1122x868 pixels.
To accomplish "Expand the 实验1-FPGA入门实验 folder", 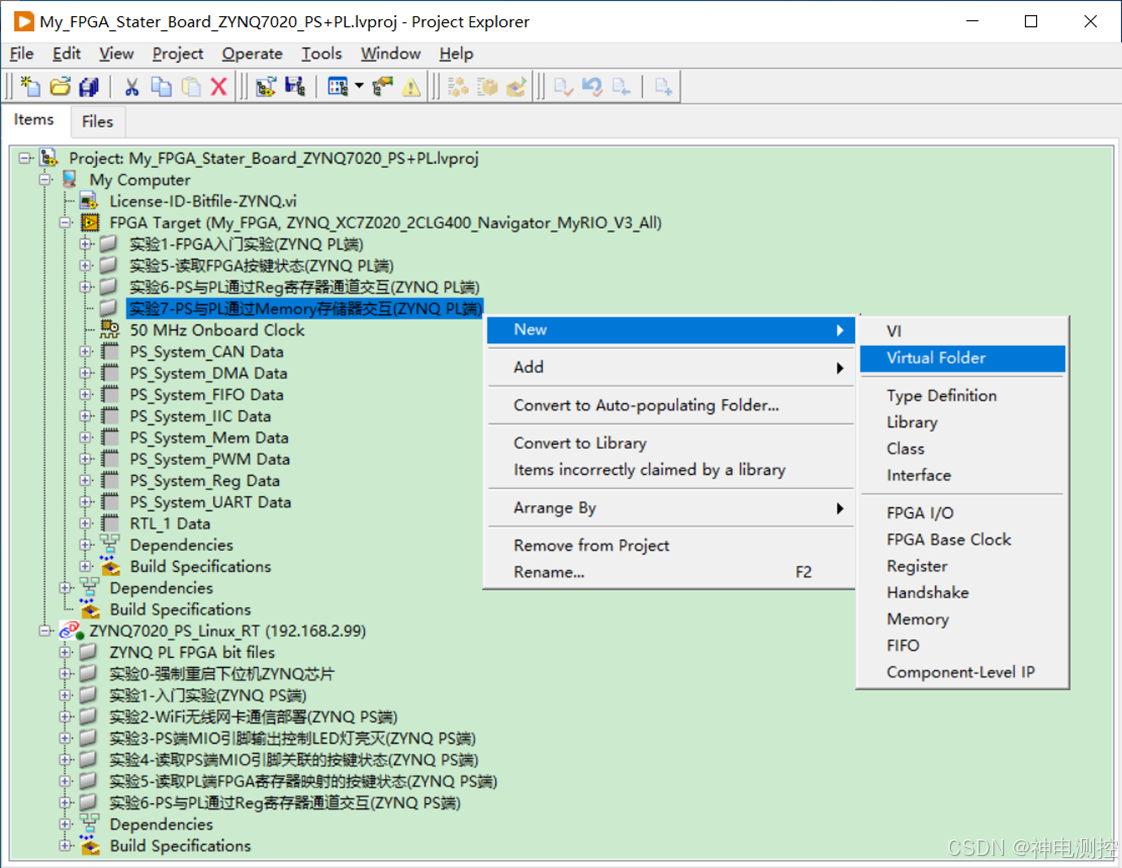I will (85, 244).
